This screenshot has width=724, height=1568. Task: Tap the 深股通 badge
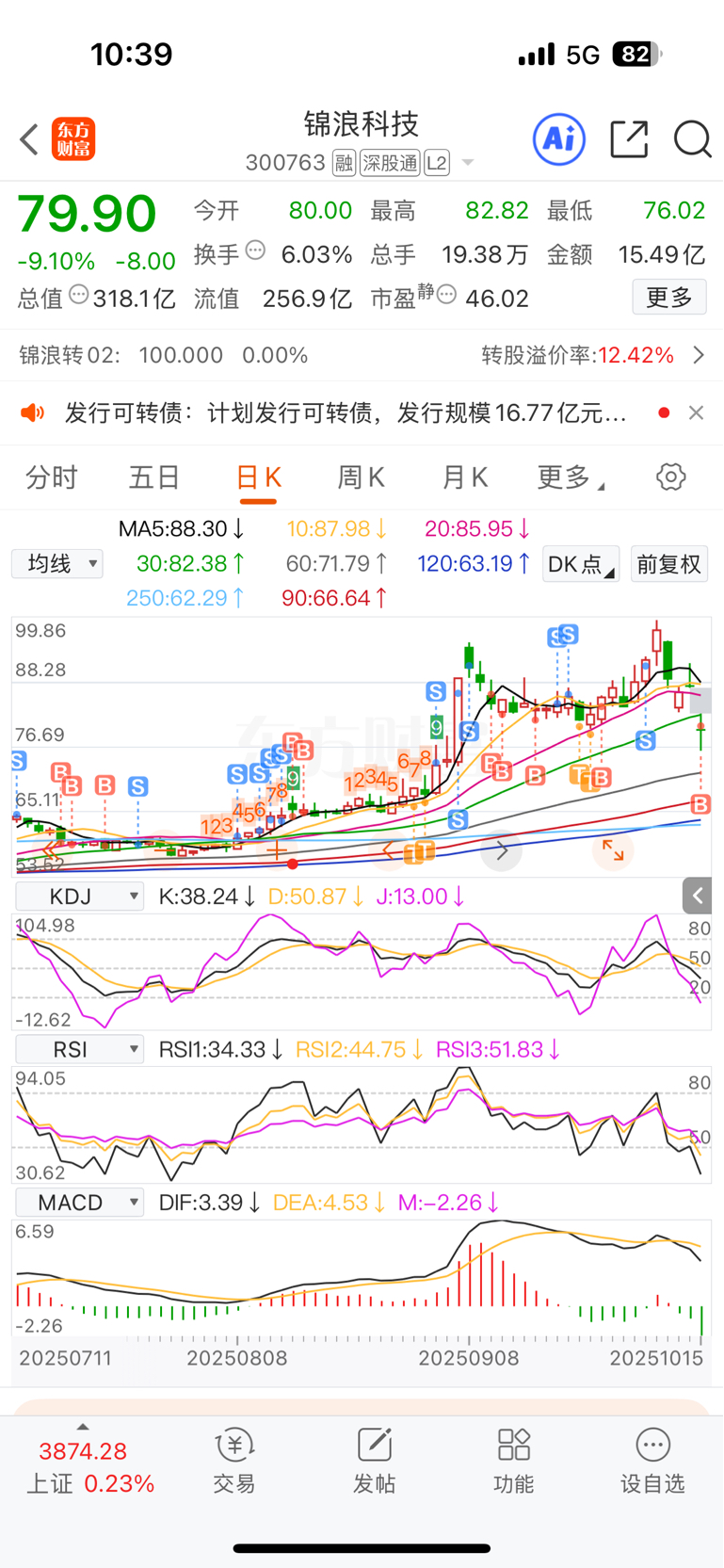pos(390,164)
